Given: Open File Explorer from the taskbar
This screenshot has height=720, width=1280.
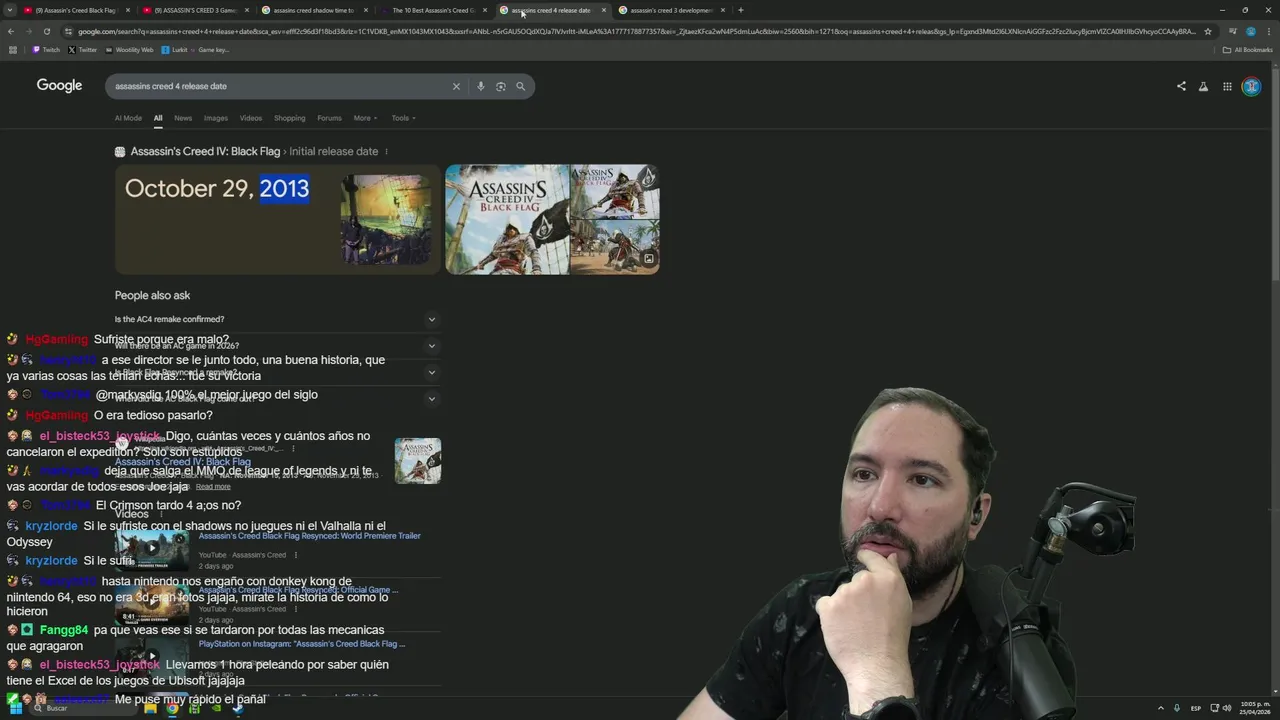Looking at the screenshot, I should point(150,708).
